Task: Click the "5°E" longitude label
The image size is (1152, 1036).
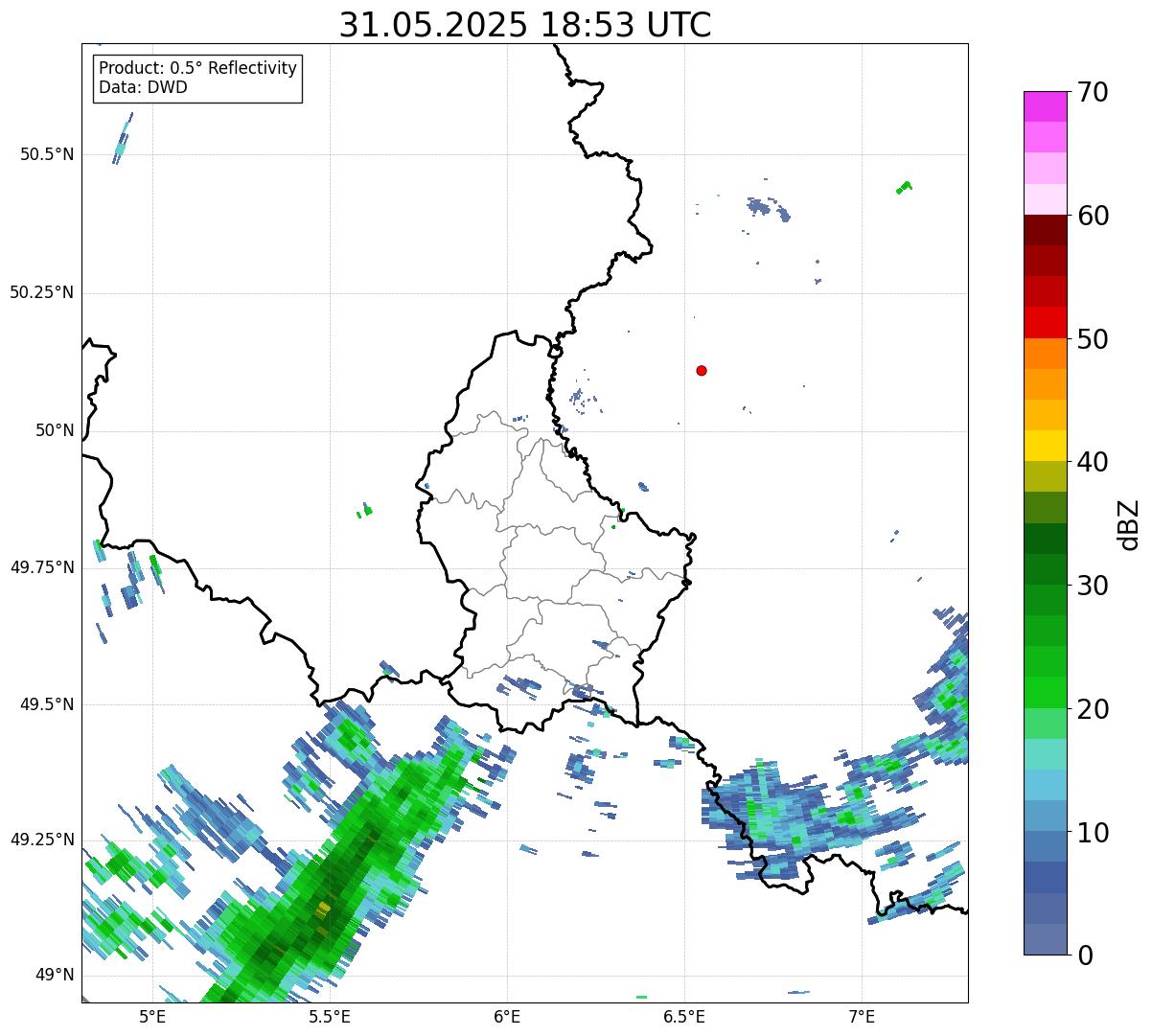Action: [x=152, y=1016]
